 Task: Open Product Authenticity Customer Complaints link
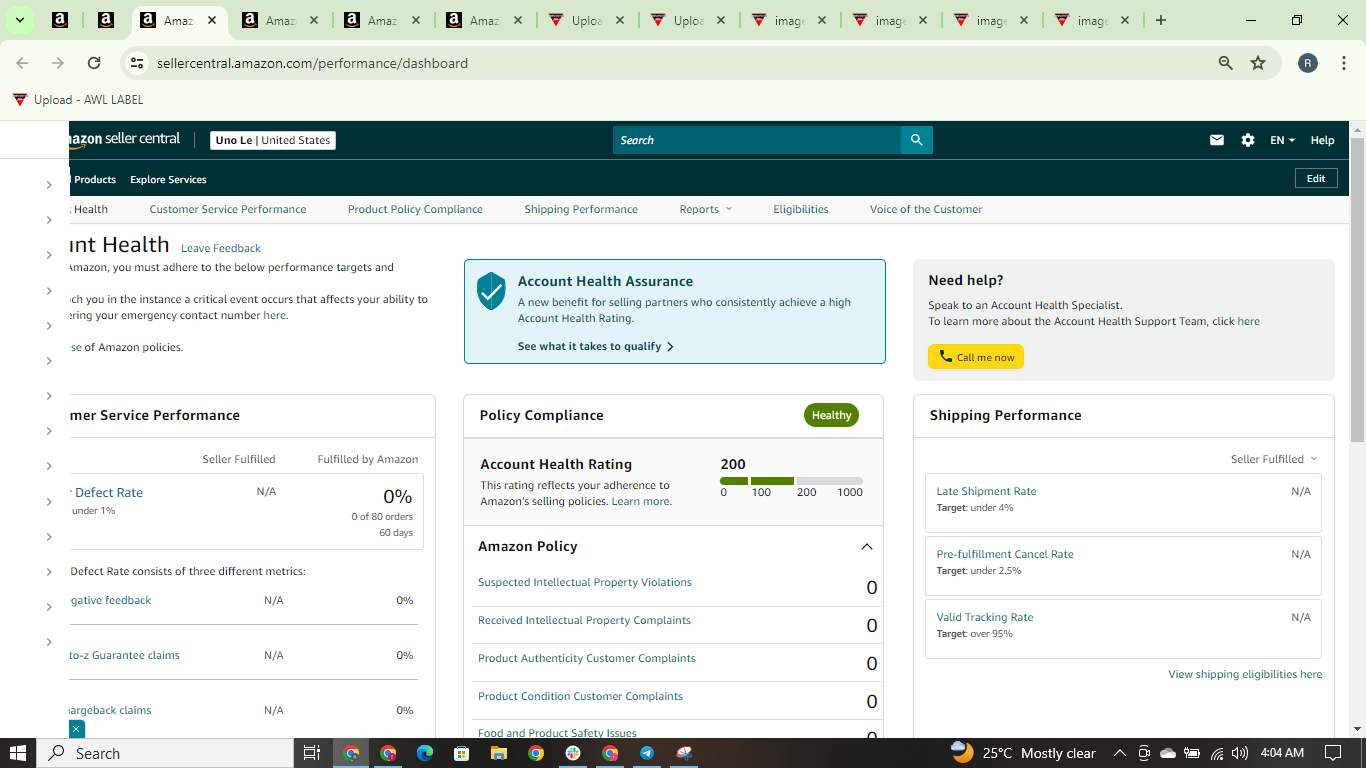pyautogui.click(x=587, y=658)
